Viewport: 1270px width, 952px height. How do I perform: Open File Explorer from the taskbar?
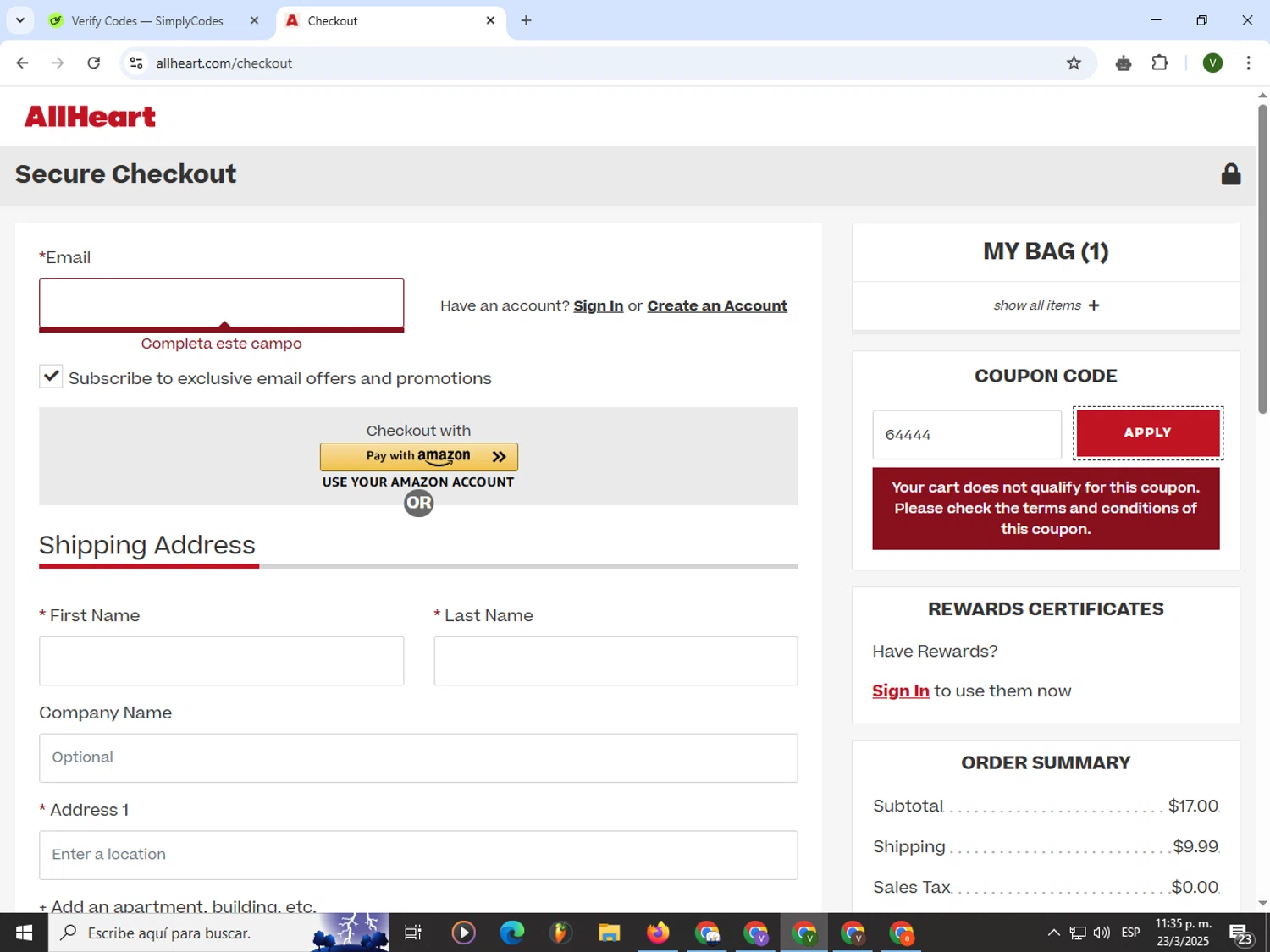point(609,933)
